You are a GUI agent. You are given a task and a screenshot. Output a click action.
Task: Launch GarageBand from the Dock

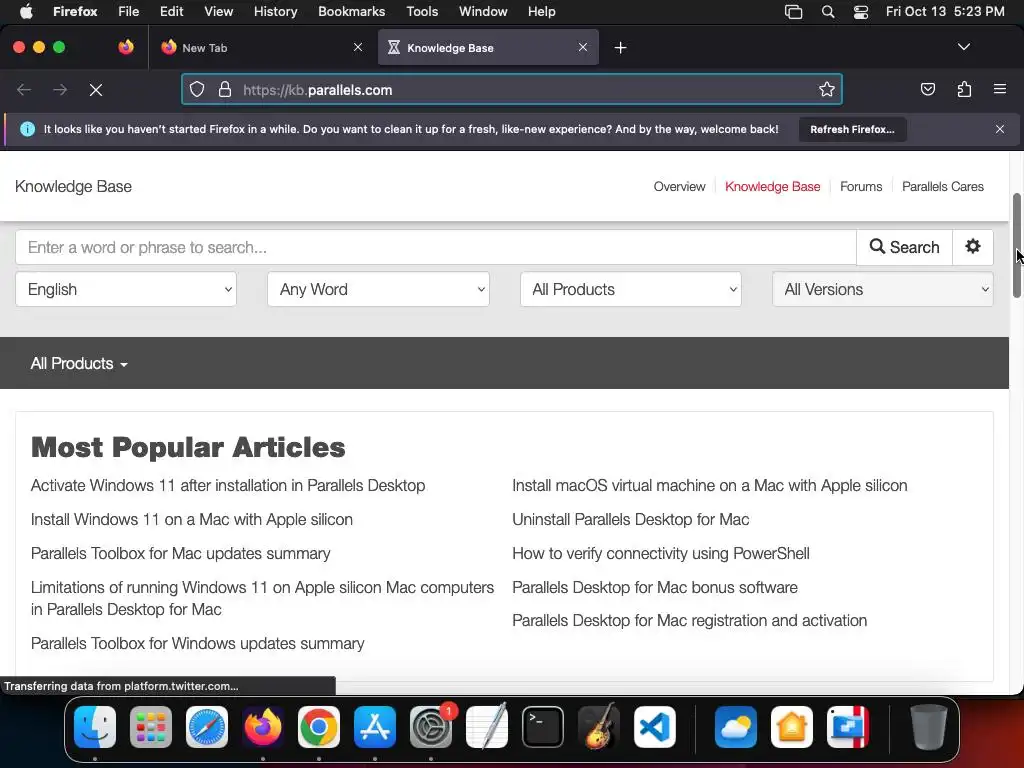tap(599, 727)
